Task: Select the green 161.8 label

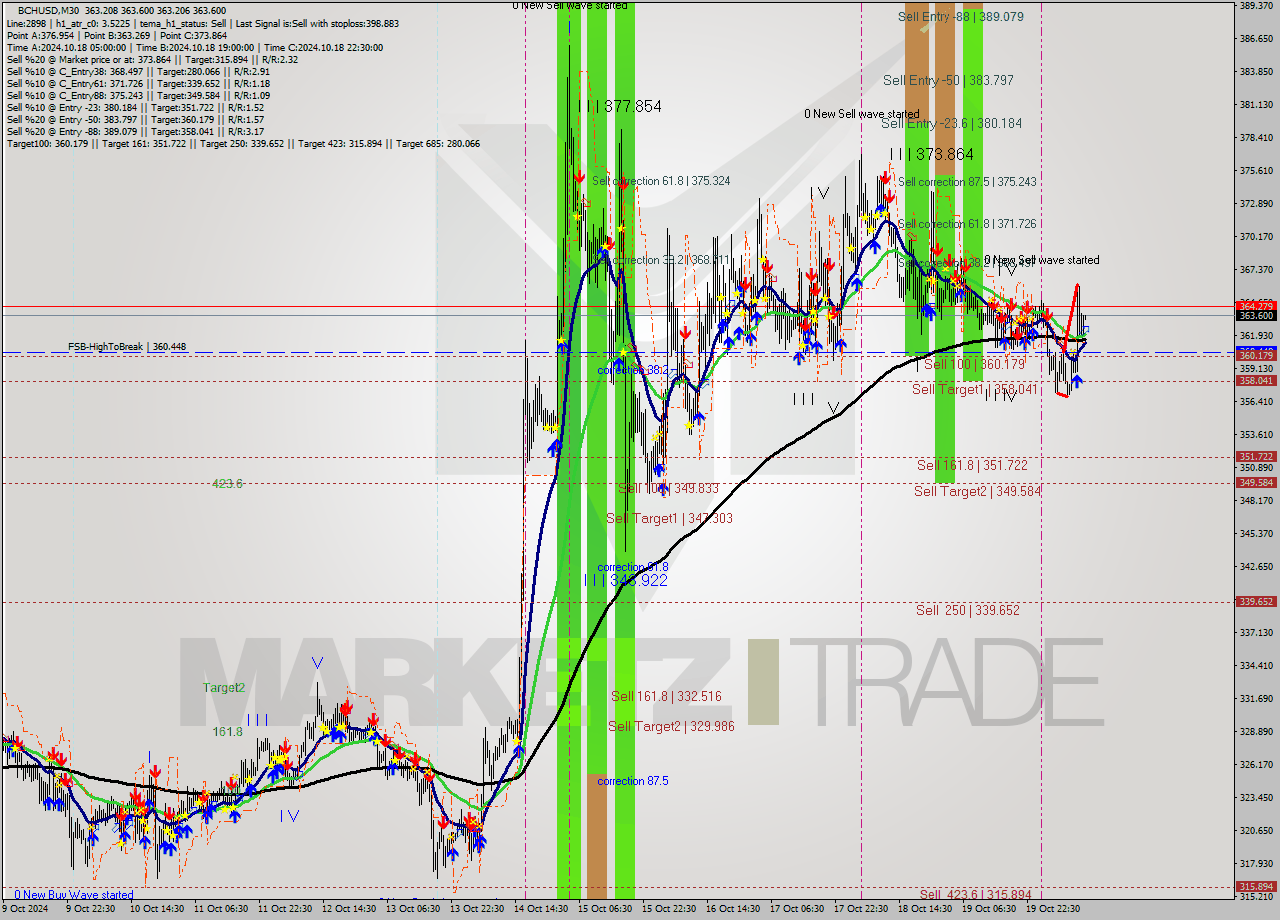Action: click(227, 732)
